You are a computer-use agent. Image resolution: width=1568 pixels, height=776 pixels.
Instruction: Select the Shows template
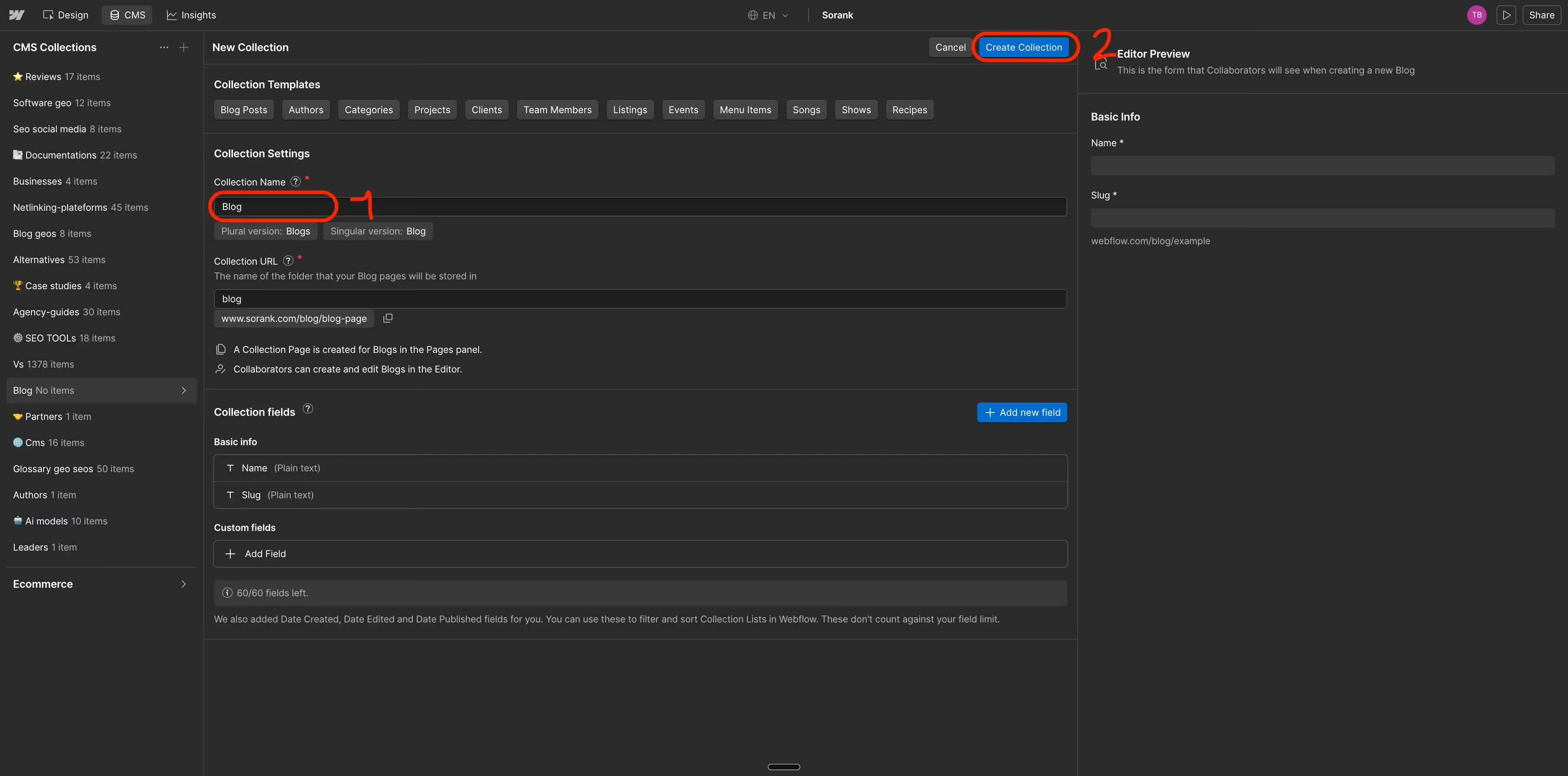click(x=856, y=109)
